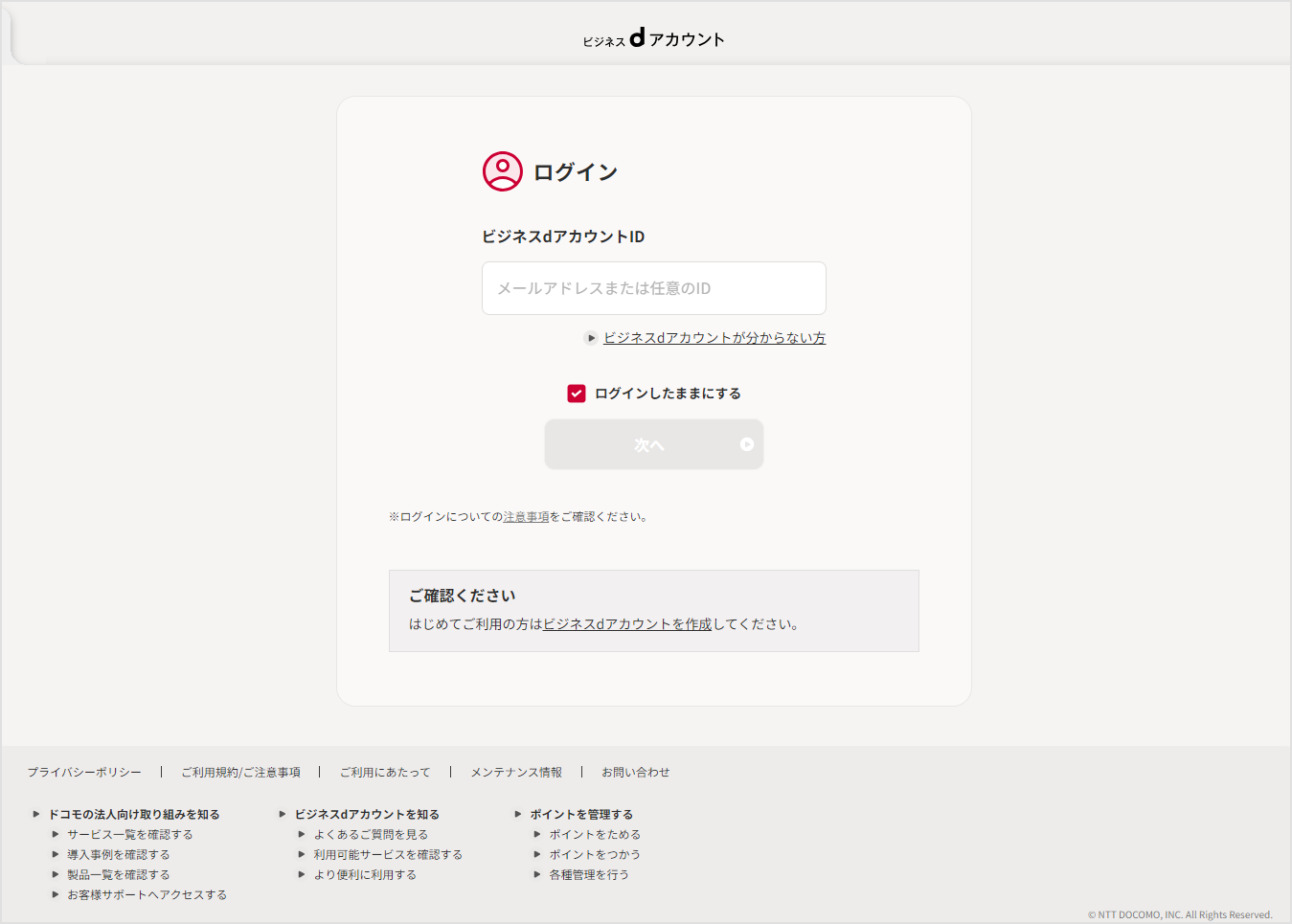Click triangle icon before ドコモの法人向け取り組みを知る
This screenshot has height=924, width=1292.
click(x=36, y=815)
